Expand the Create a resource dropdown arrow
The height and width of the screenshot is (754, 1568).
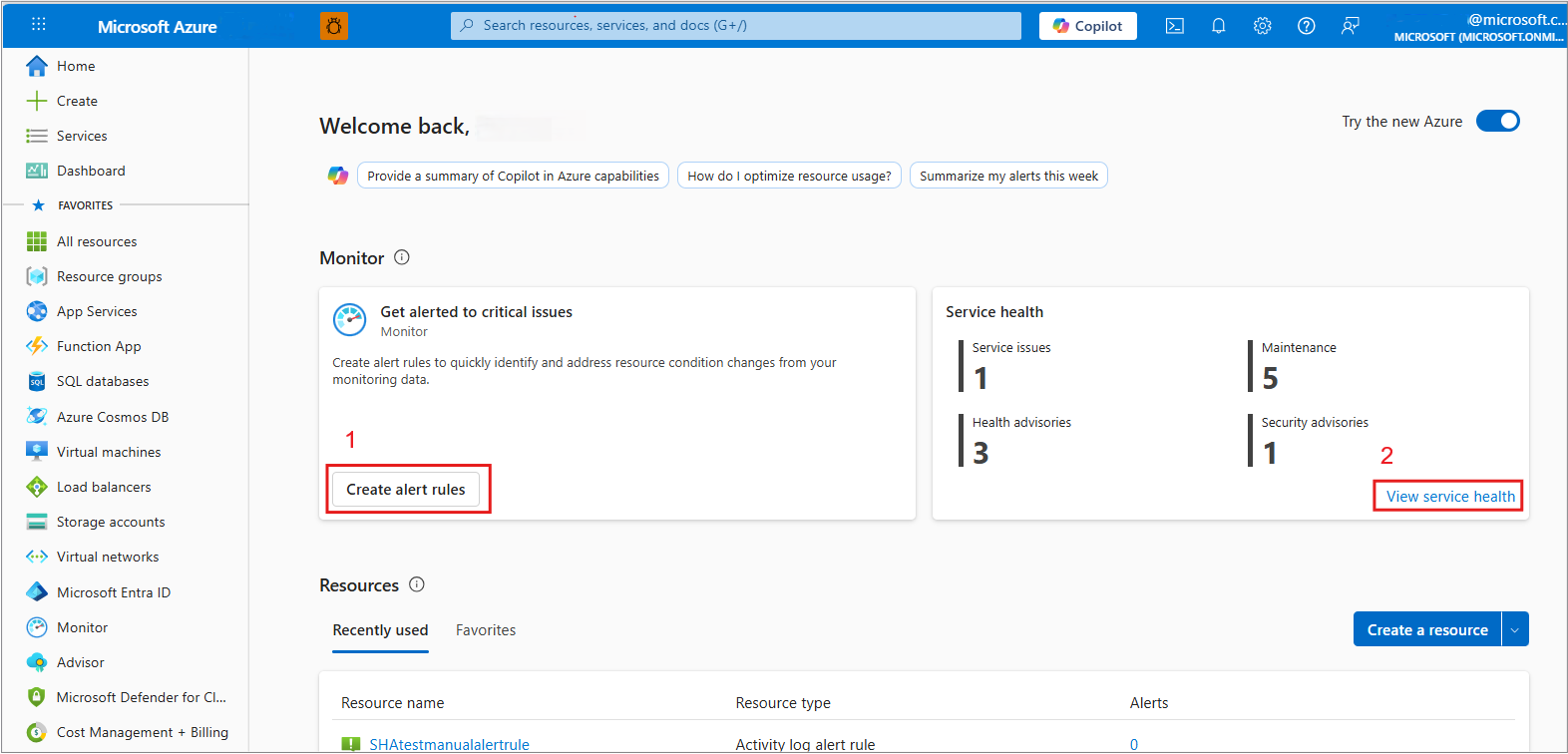(x=1515, y=629)
